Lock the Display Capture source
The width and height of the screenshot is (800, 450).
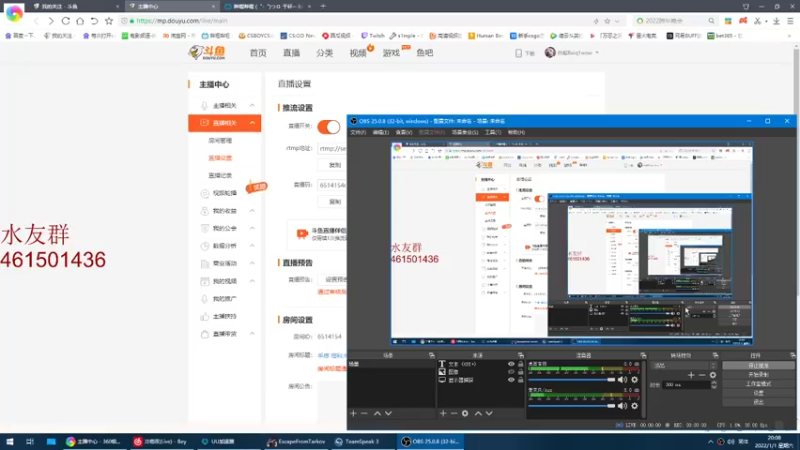click(520, 380)
